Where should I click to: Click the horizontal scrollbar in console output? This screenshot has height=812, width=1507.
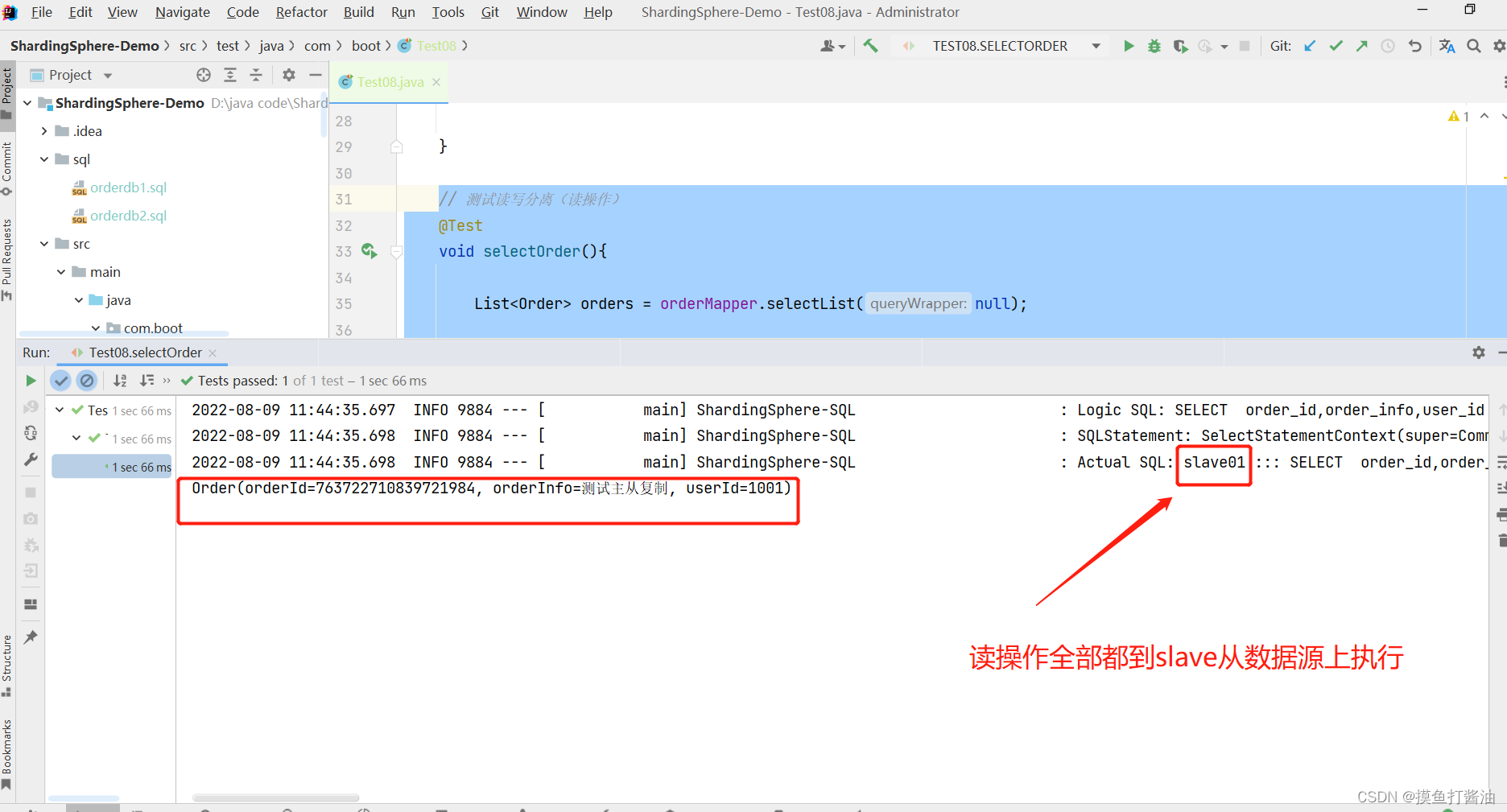(275, 798)
